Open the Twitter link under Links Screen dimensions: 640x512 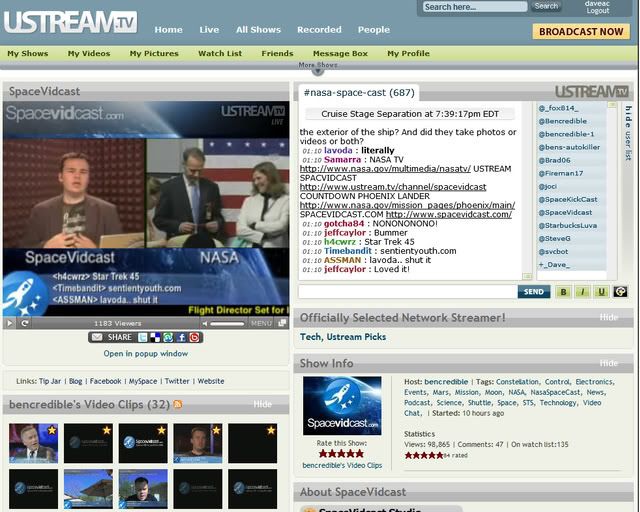click(177, 381)
